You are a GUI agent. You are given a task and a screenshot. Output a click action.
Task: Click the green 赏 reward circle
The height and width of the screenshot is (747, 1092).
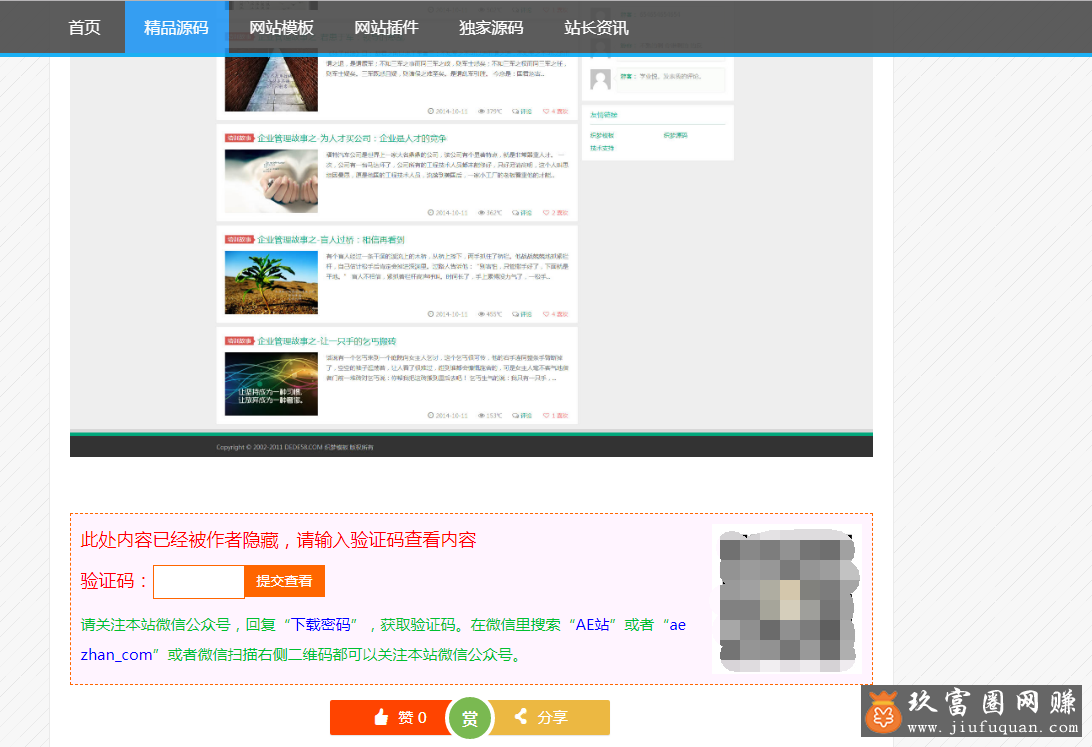coord(470,718)
